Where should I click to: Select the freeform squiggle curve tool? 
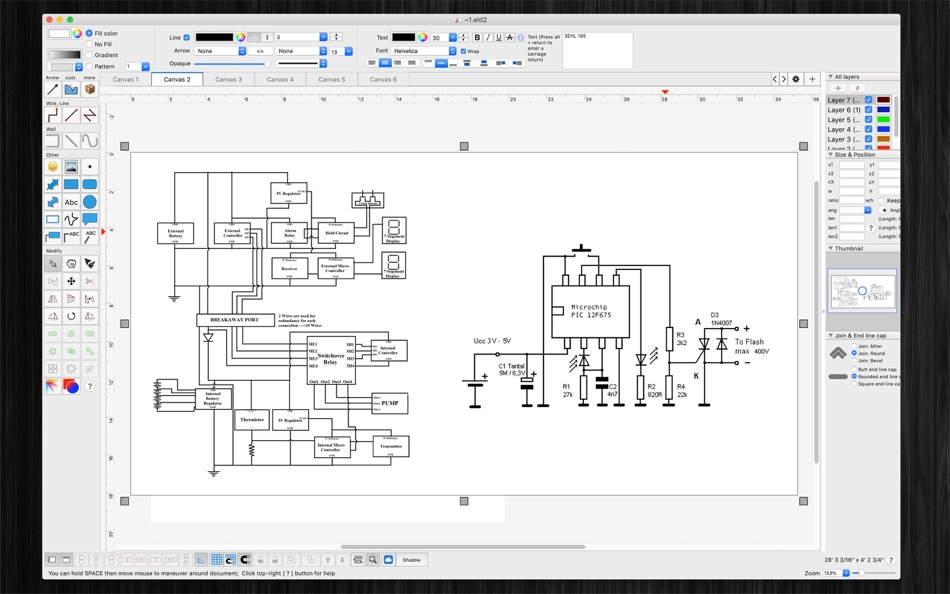point(71,219)
